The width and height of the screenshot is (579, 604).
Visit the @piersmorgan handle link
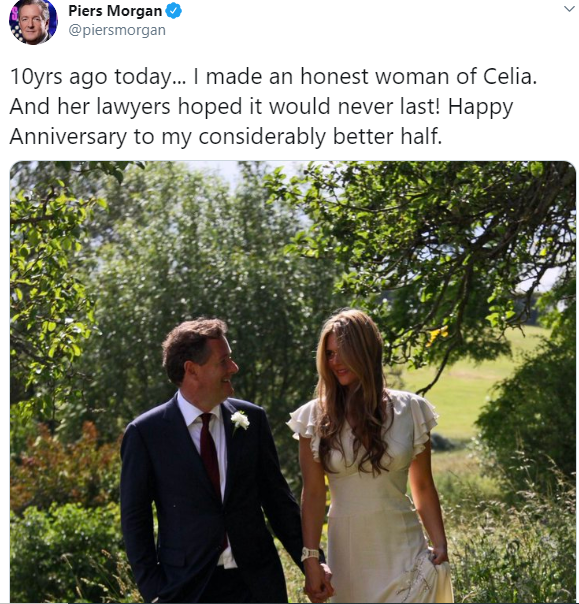[117, 30]
